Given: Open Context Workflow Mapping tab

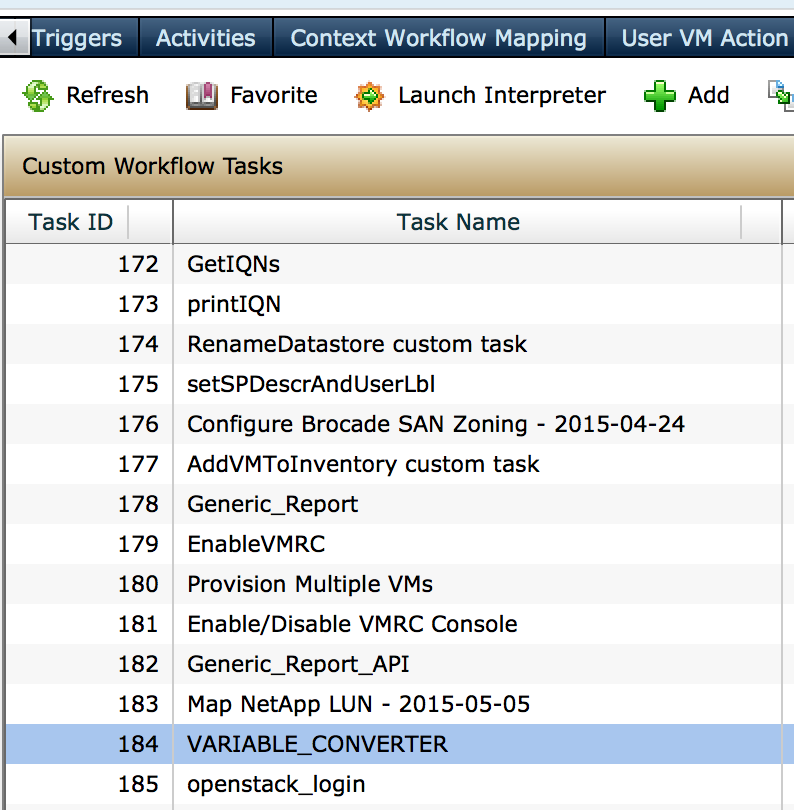Looking at the screenshot, I should (x=439, y=38).
